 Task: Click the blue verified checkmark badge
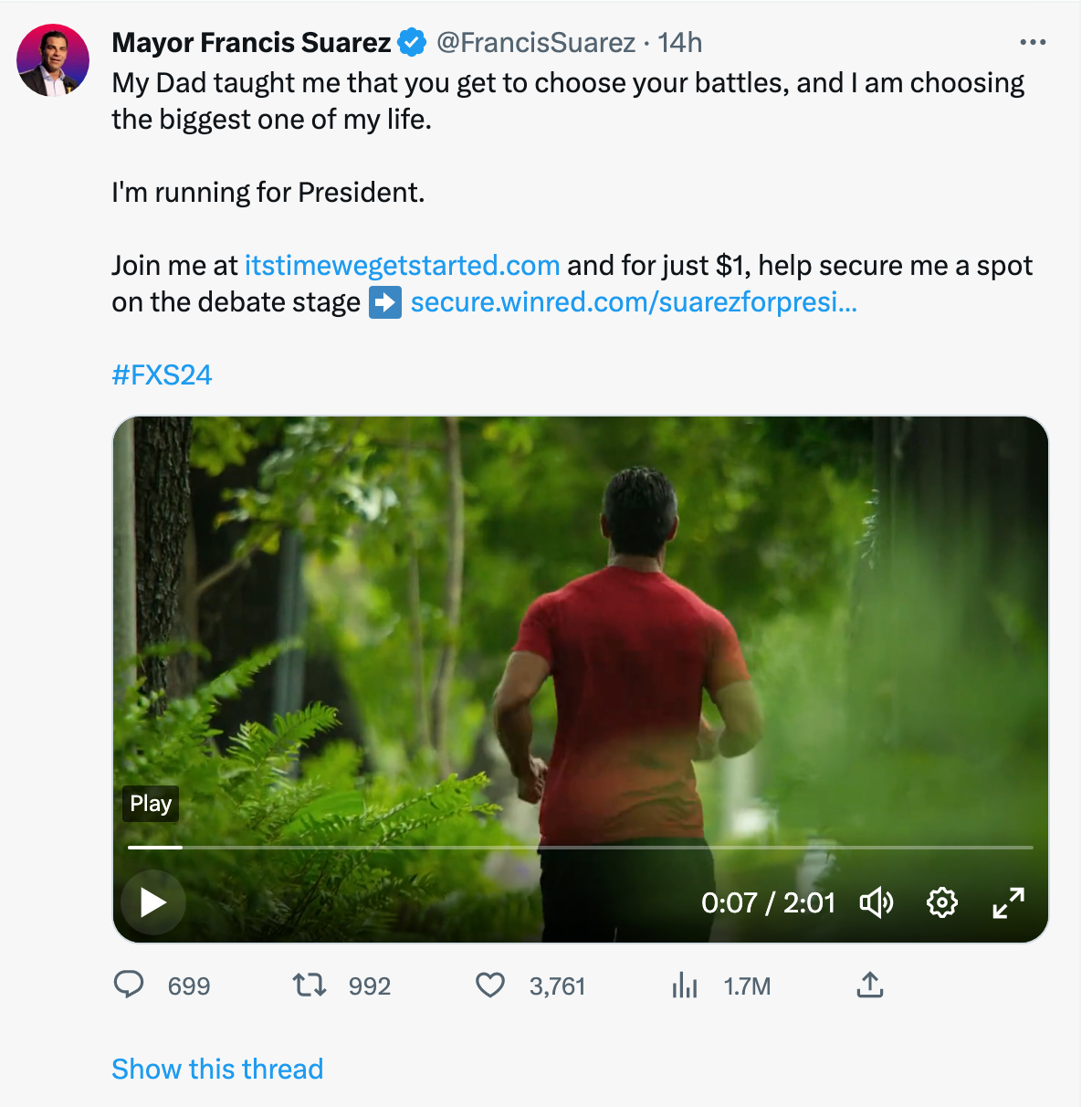coord(412,42)
